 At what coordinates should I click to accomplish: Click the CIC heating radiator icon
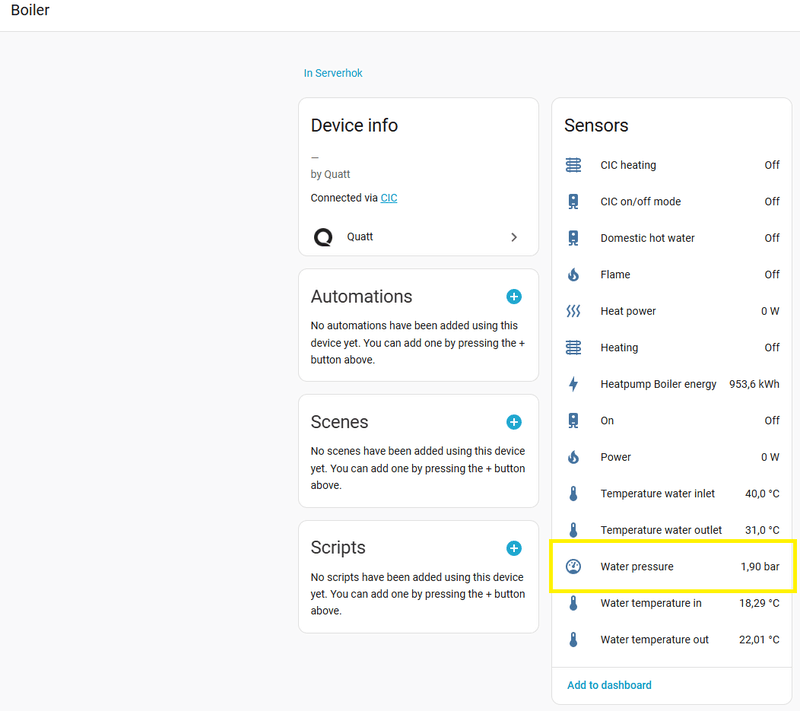tap(573, 165)
